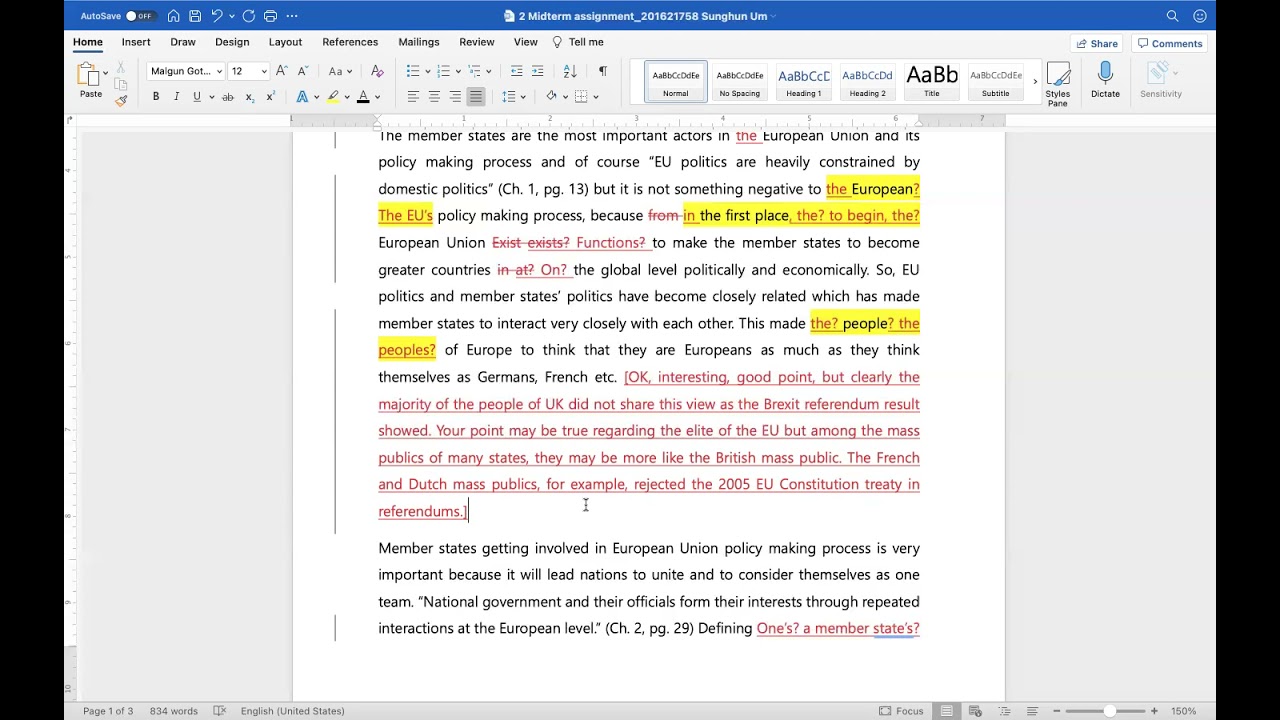The height and width of the screenshot is (720, 1280).
Task: Select Justify alignment
Action: click(x=476, y=97)
